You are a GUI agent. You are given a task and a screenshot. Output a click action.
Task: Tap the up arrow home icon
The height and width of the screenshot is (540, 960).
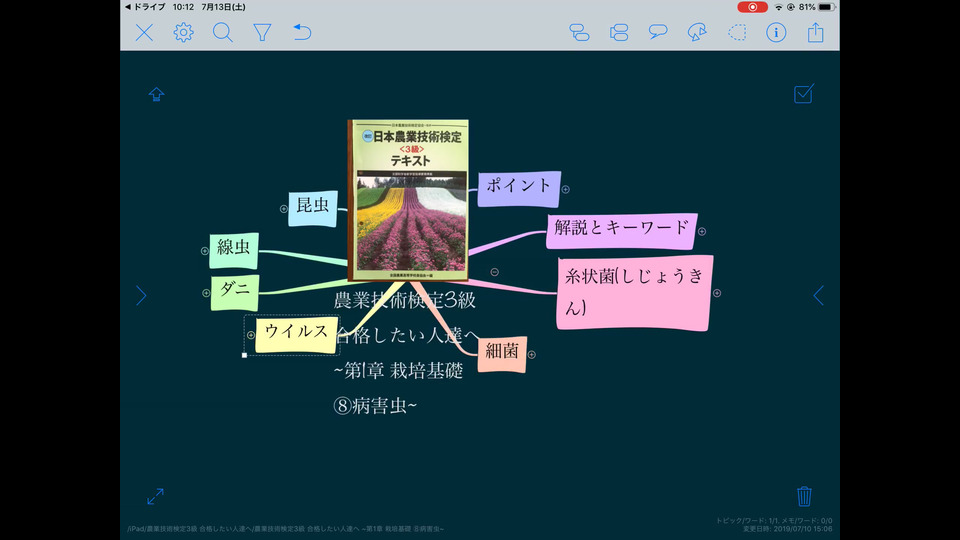coord(156,94)
